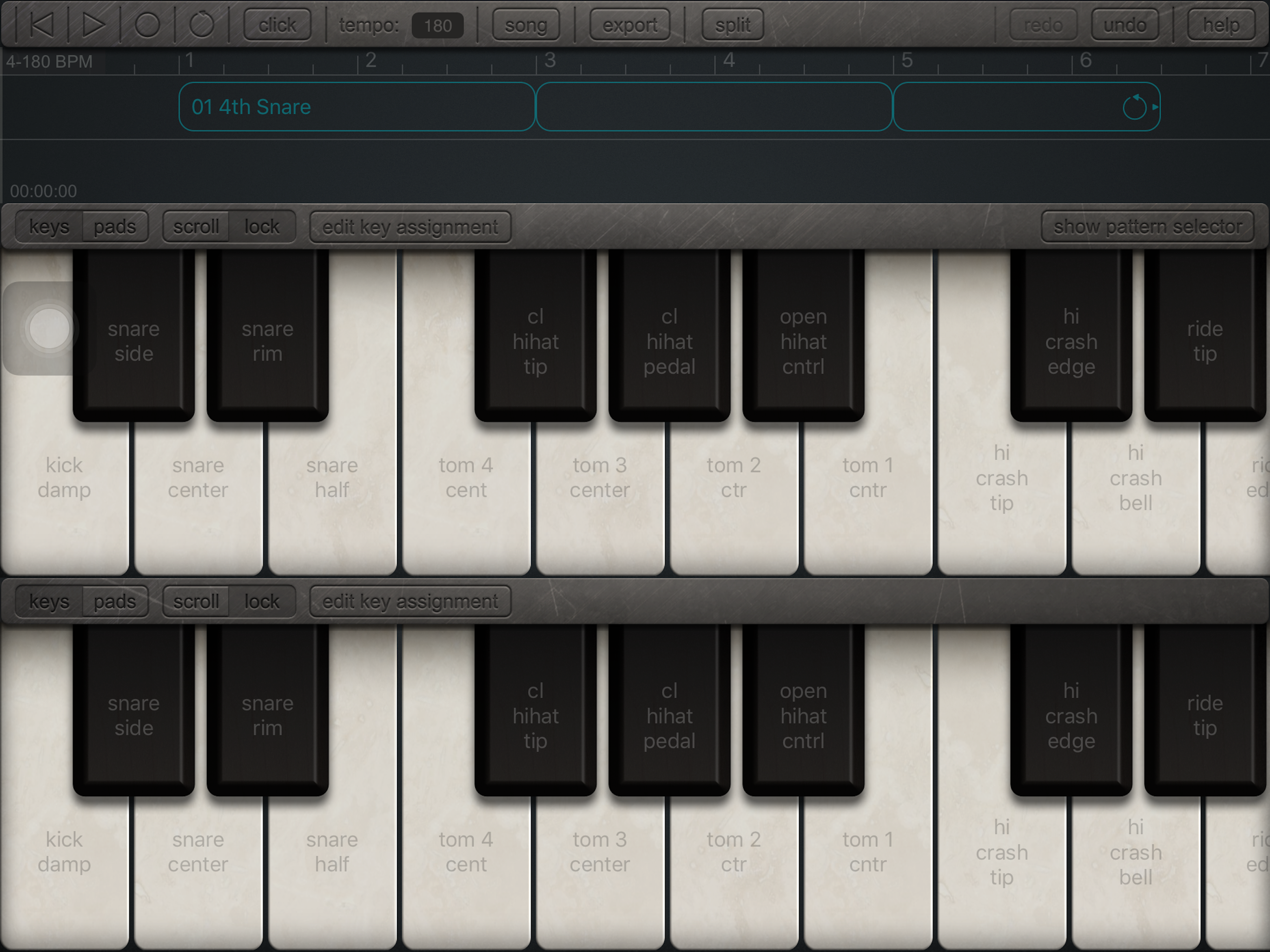
Task: Select the 01 4th Snare pattern clip
Action: (357, 107)
